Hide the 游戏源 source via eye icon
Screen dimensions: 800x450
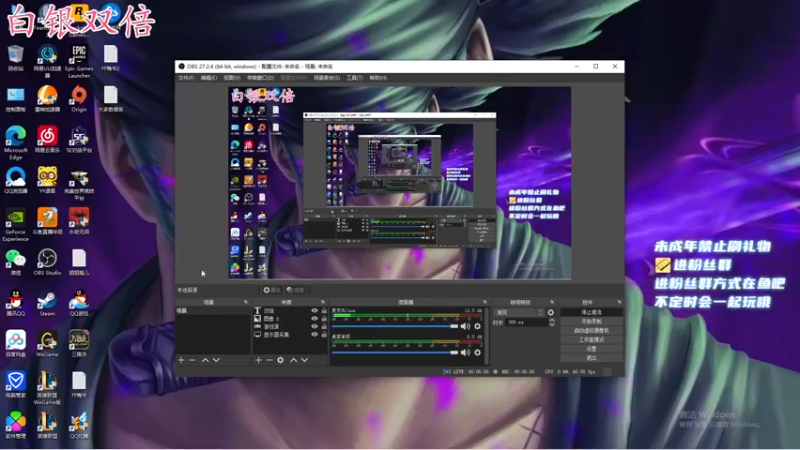pyautogui.click(x=314, y=327)
